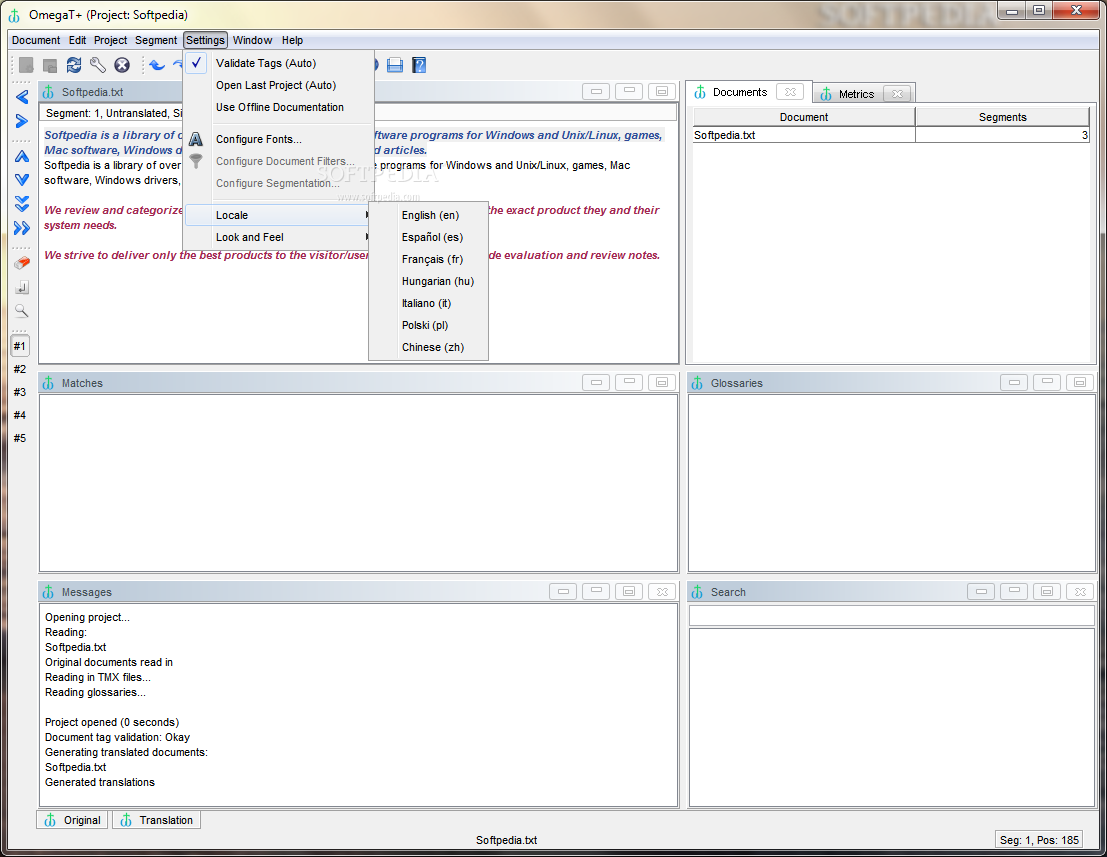This screenshot has width=1107, height=857.
Task: Close the Search panel
Action: click(1079, 592)
